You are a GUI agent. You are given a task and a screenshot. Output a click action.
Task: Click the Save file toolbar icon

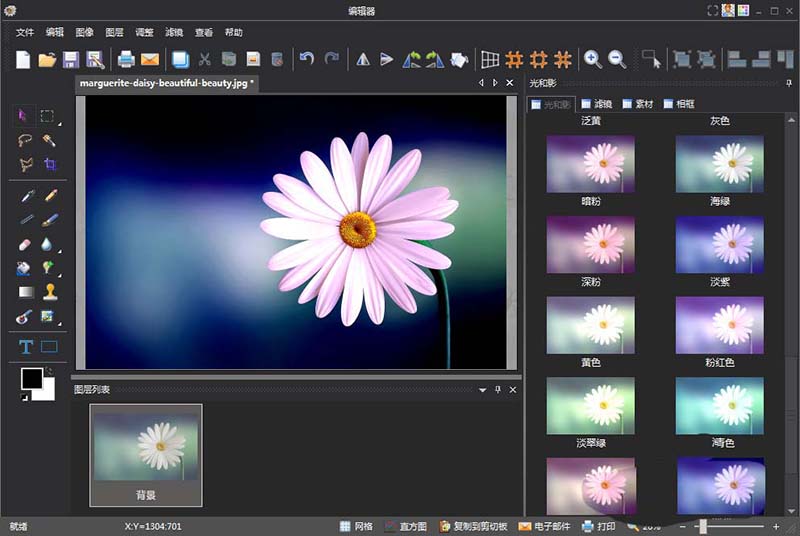[x=71, y=59]
